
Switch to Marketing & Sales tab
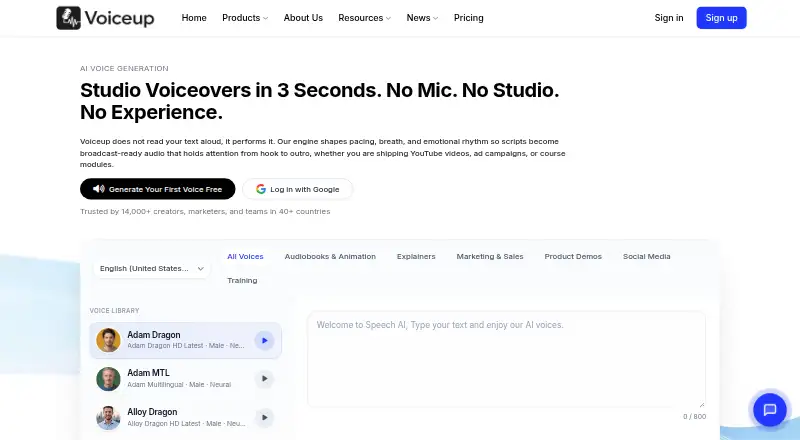coord(490,256)
